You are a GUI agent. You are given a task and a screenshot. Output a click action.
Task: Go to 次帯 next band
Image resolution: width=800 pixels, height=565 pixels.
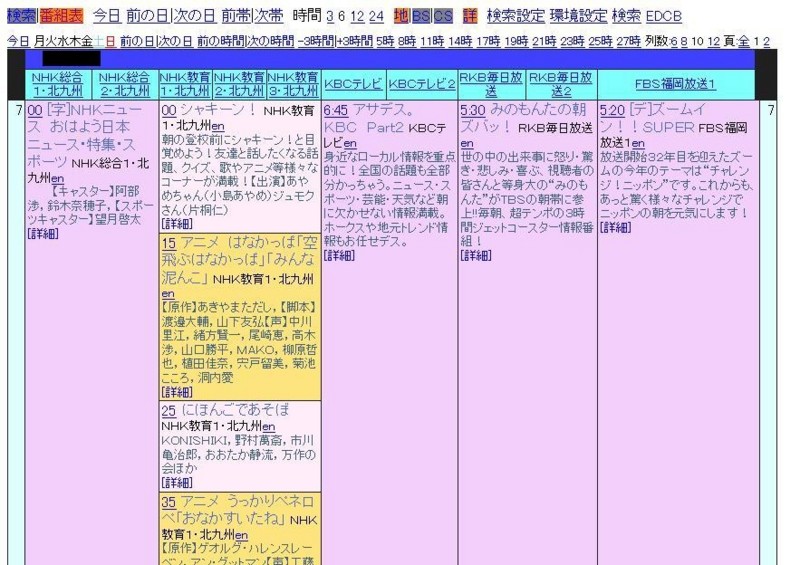point(268,16)
